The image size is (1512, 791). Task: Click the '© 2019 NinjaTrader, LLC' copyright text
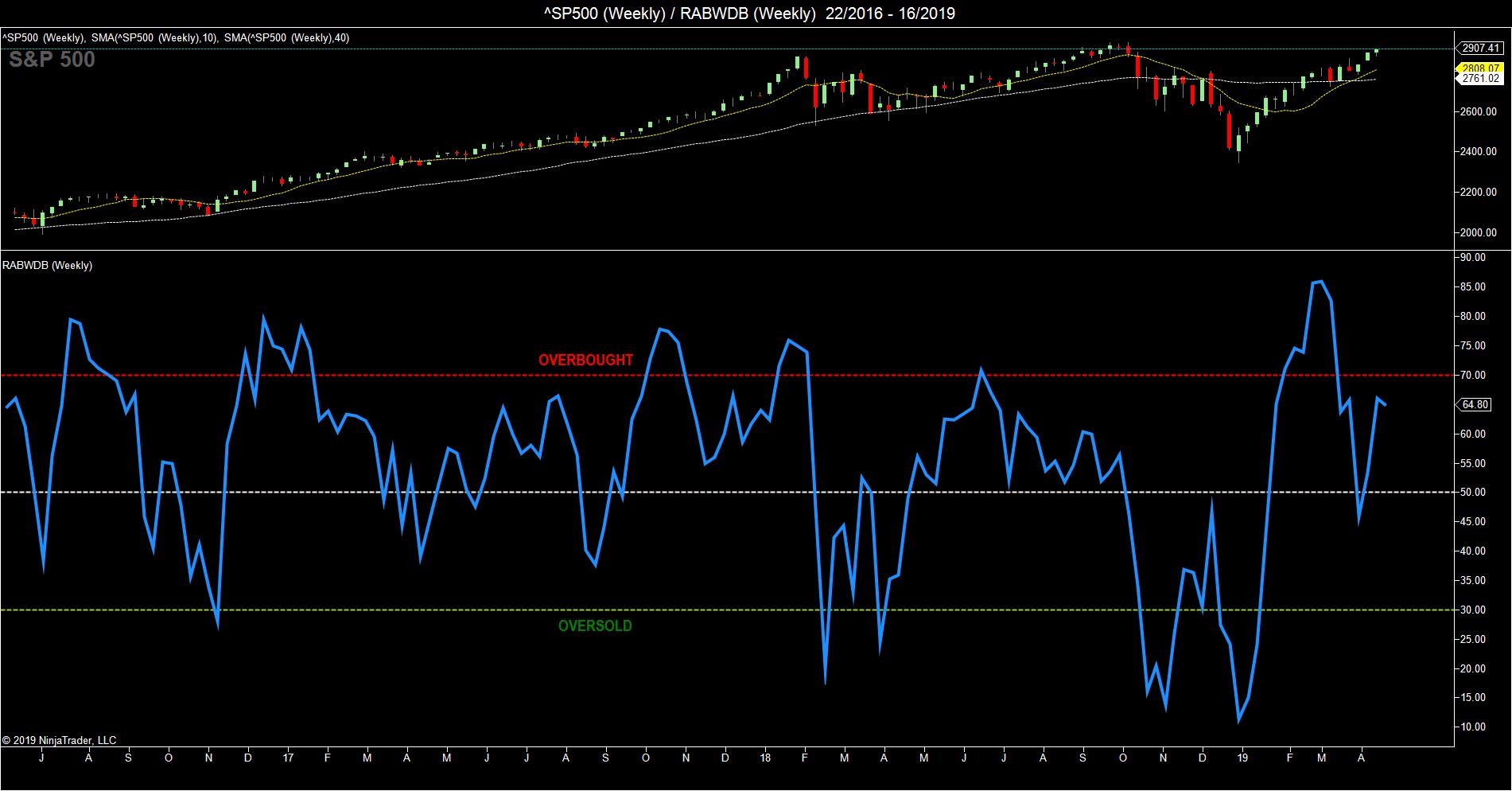(x=60, y=740)
